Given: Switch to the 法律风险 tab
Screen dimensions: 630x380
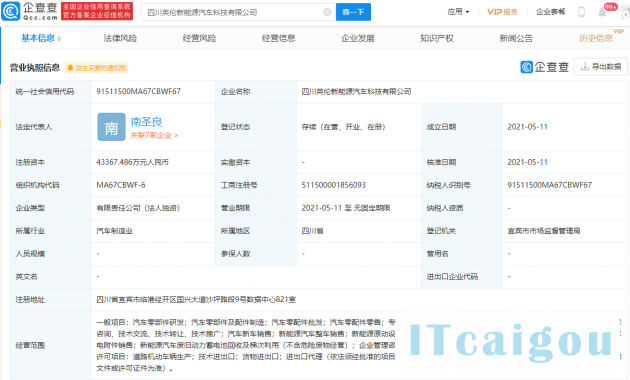Looking at the screenshot, I should (120, 38).
